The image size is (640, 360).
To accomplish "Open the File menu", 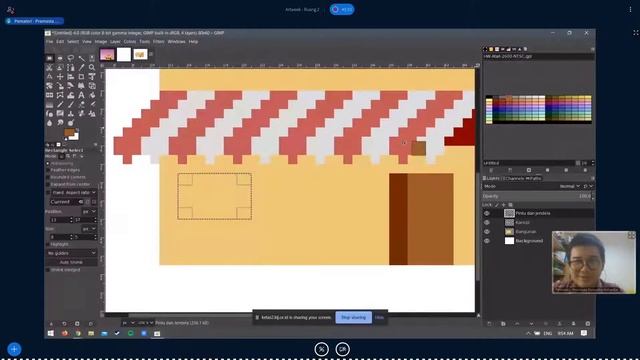I will [x=49, y=42].
